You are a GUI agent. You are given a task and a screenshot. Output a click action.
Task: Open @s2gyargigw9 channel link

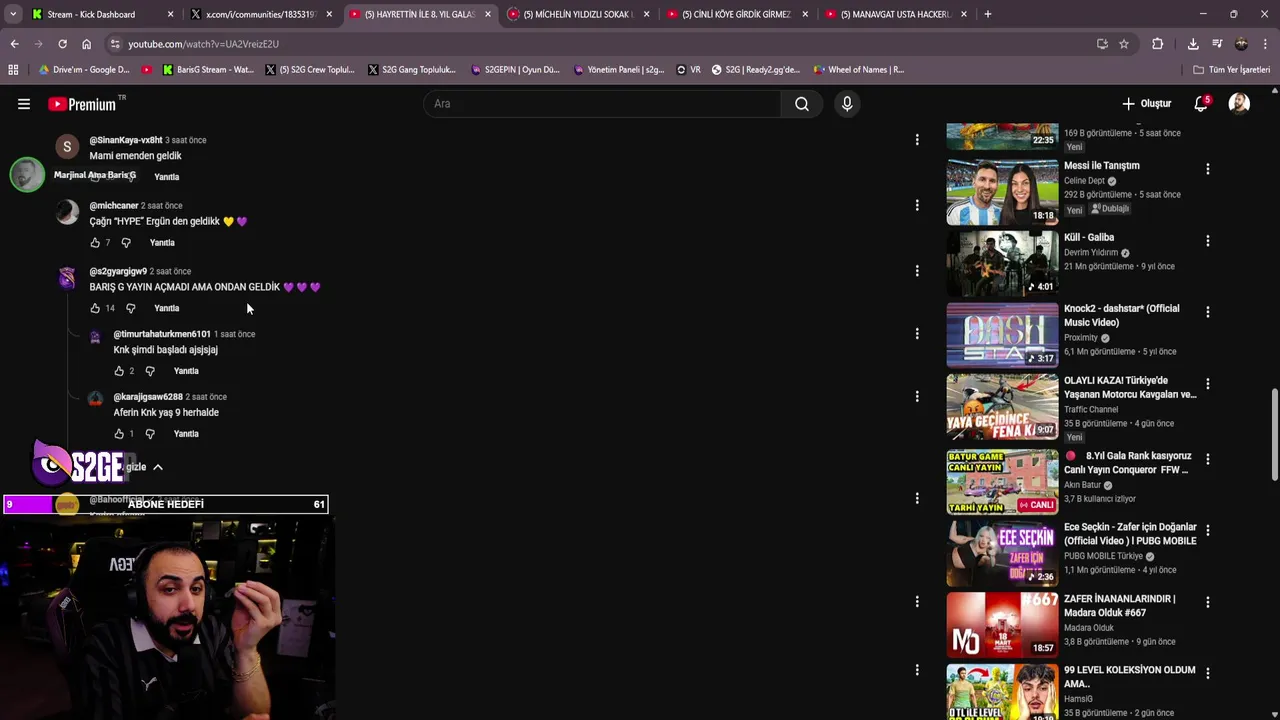click(118, 271)
